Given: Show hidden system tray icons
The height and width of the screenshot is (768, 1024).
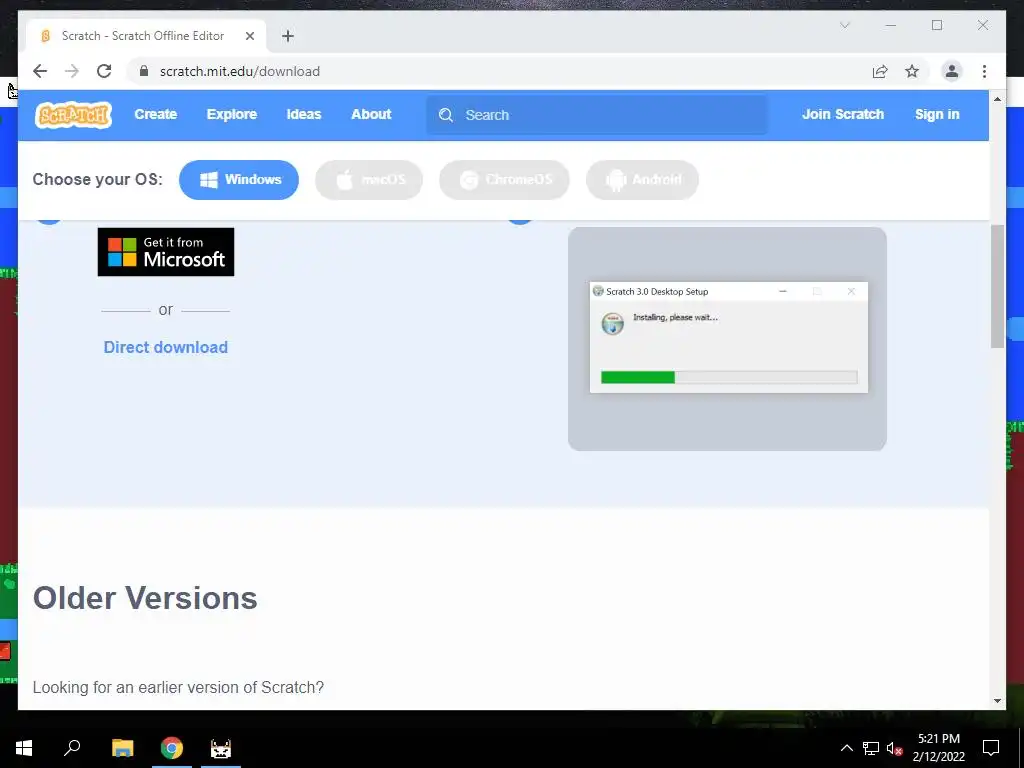Looking at the screenshot, I should [x=846, y=748].
